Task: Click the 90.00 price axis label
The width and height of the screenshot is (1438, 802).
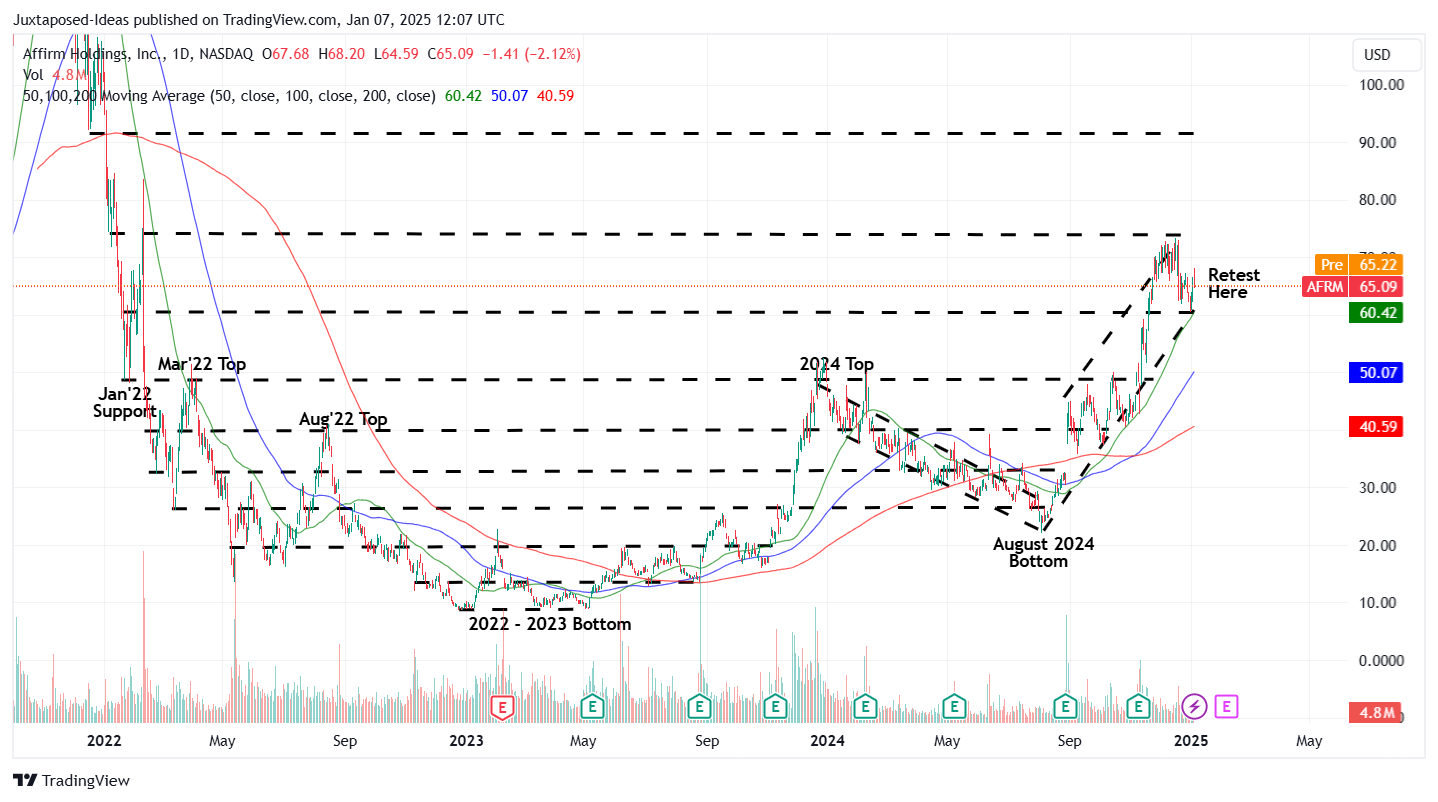Action: [x=1380, y=143]
